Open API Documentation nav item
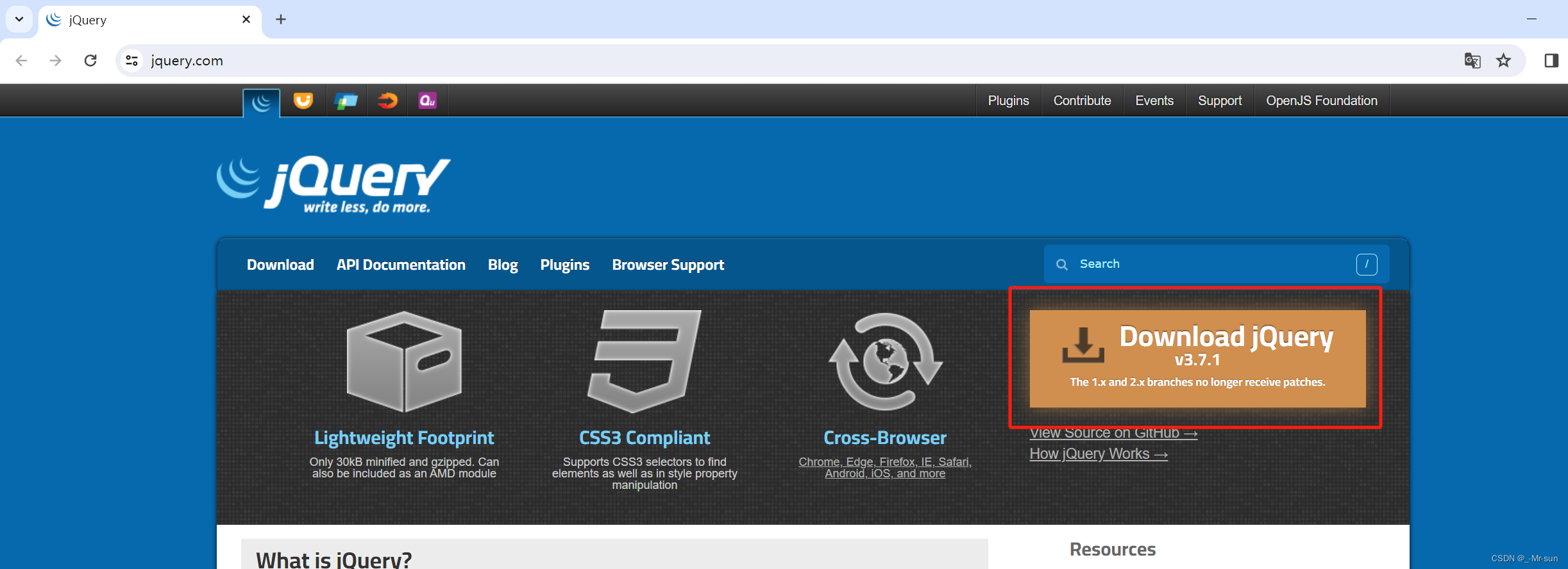This screenshot has width=1568, height=569. point(401,265)
